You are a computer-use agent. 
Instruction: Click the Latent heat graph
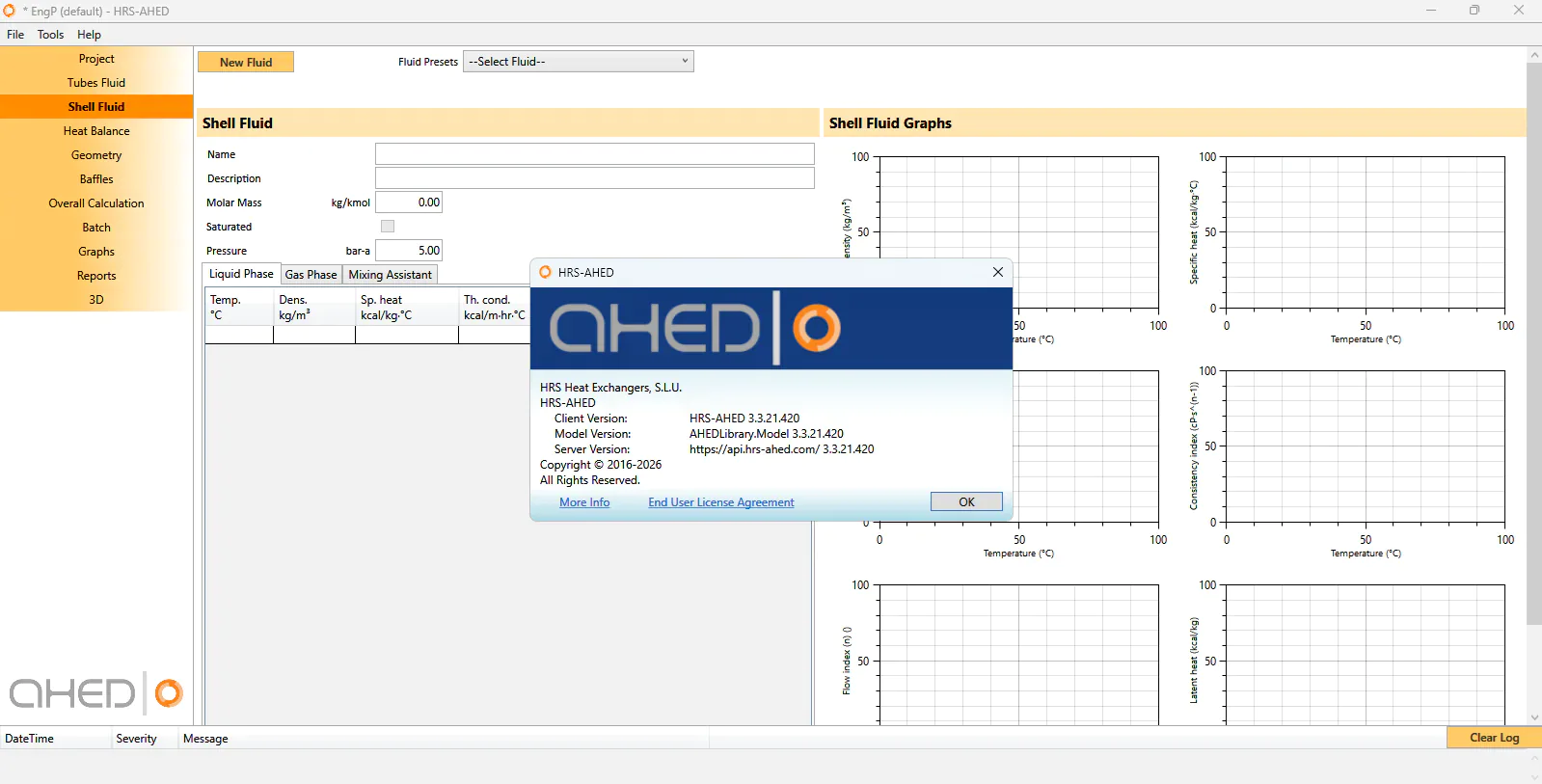tap(1365, 655)
